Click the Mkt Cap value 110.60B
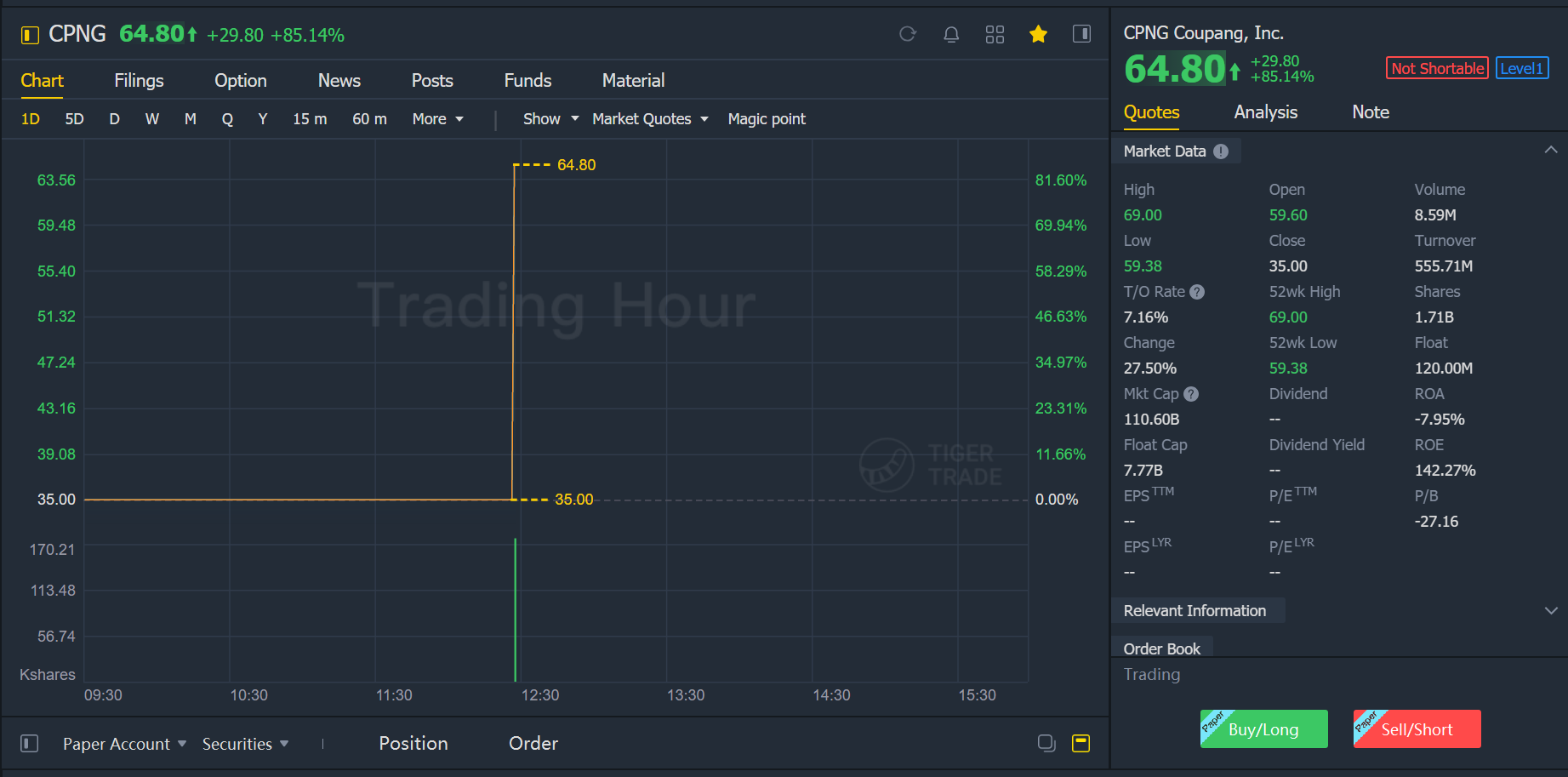This screenshot has height=777, width=1568. [1151, 420]
